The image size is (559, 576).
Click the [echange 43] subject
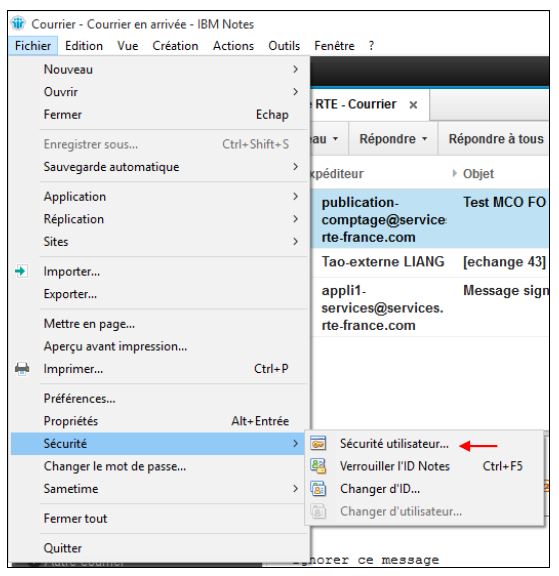click(504, 262)
